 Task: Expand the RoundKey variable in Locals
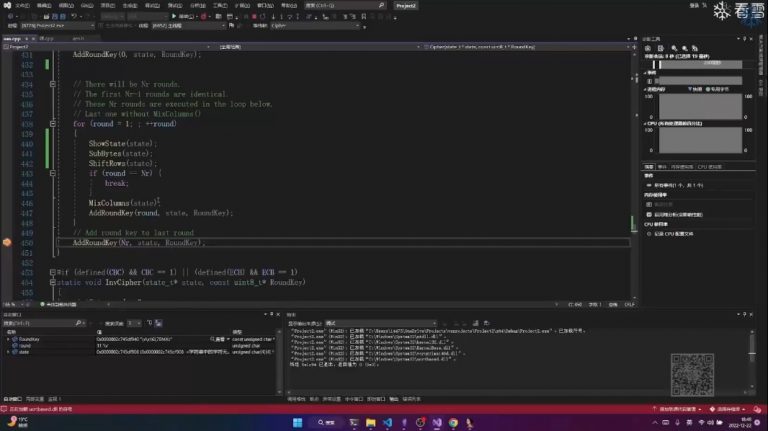pos(8,340)
